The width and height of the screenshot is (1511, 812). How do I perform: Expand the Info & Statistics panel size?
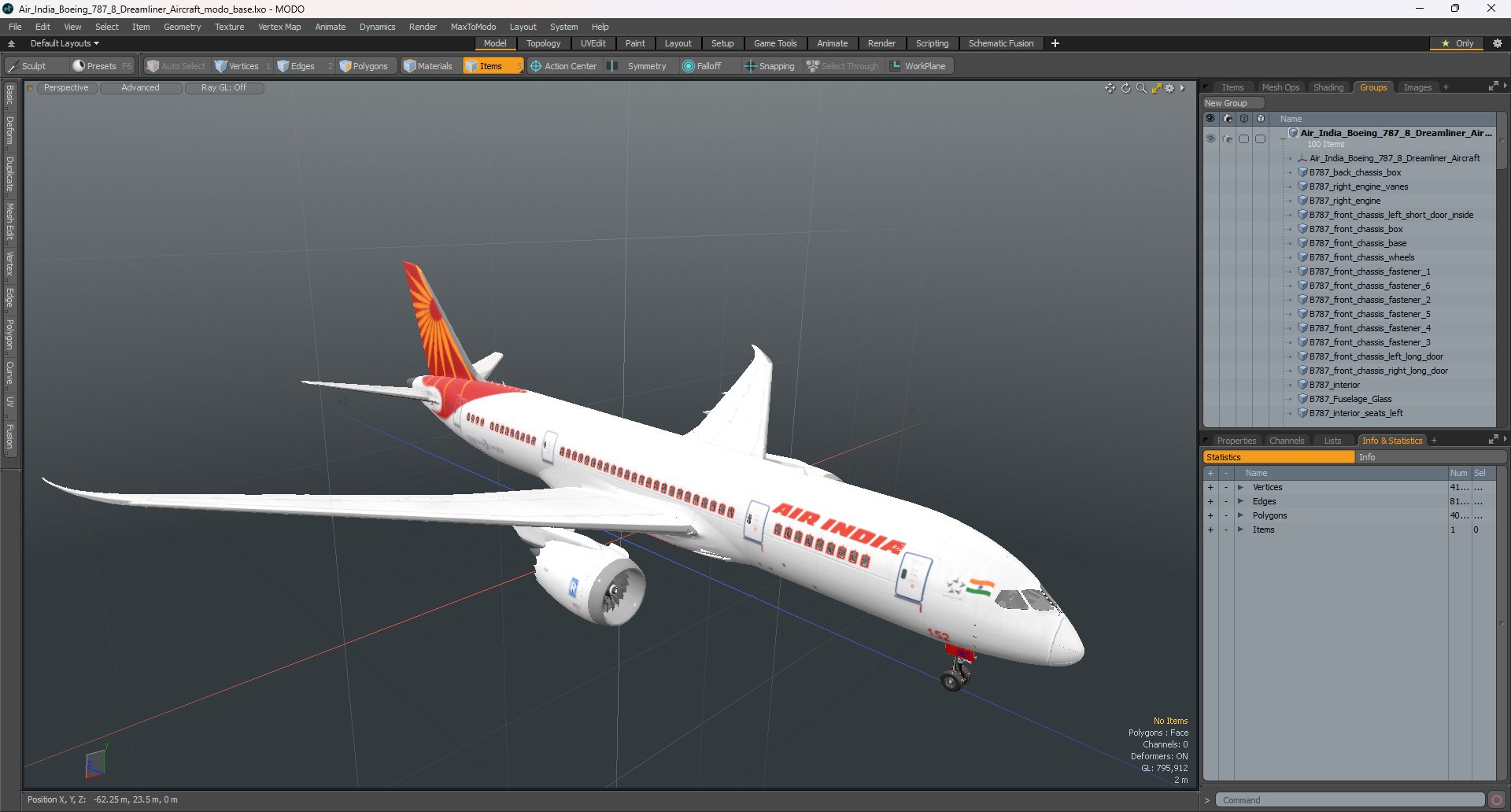pyautogui.click(x=1493, y=440)
